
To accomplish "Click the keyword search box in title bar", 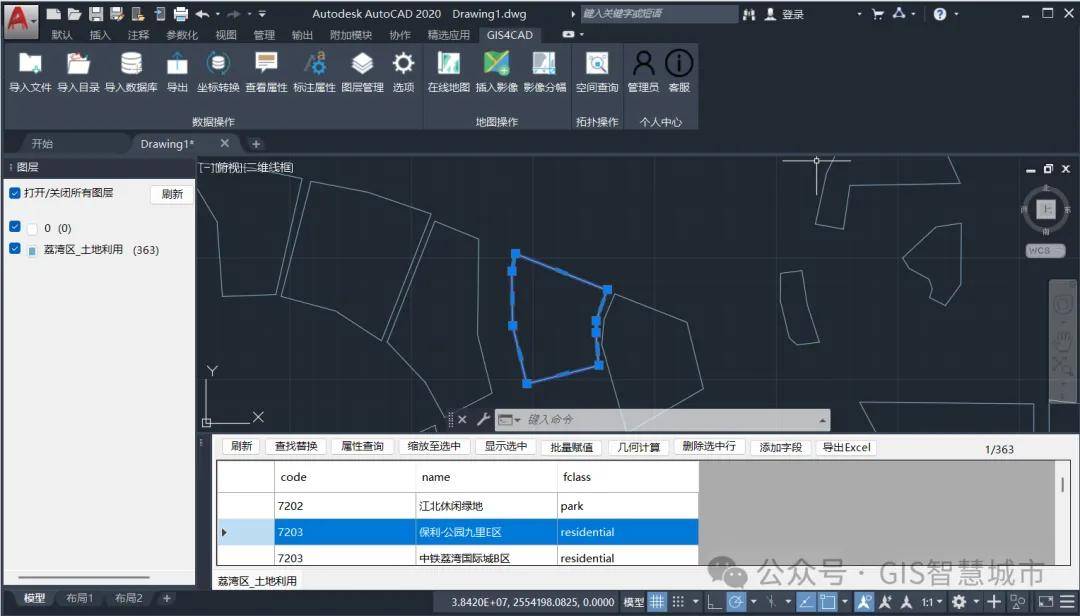I will [x=659, y=14].
